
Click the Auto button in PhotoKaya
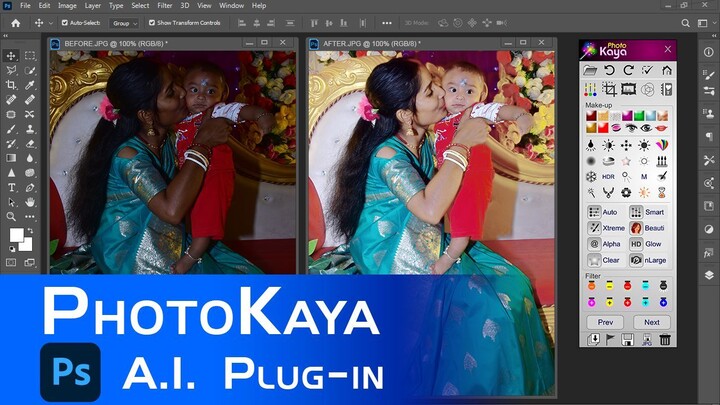pos(604,212)
